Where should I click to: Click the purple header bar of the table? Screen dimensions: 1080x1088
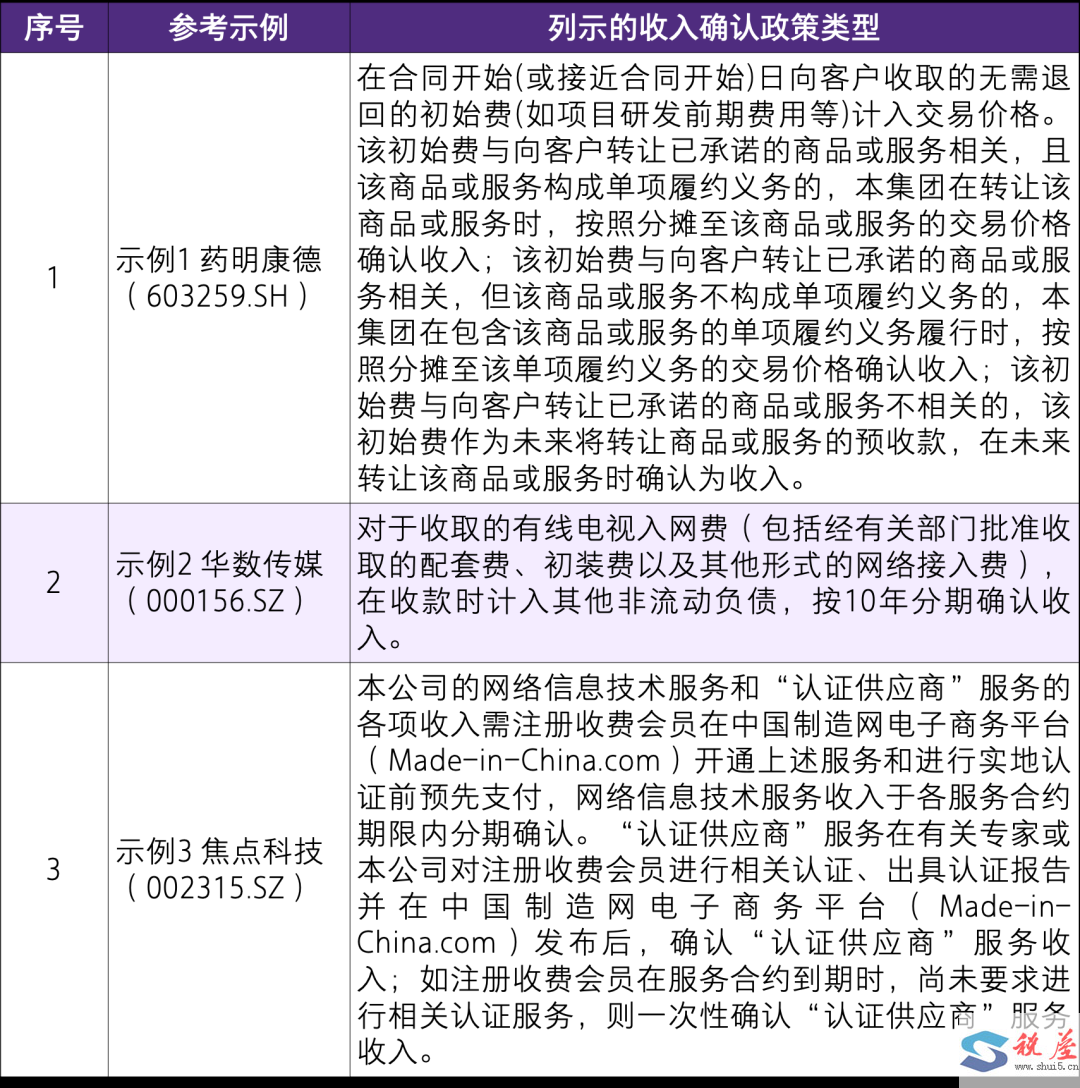pyautogui.click(x=540, y=27)
